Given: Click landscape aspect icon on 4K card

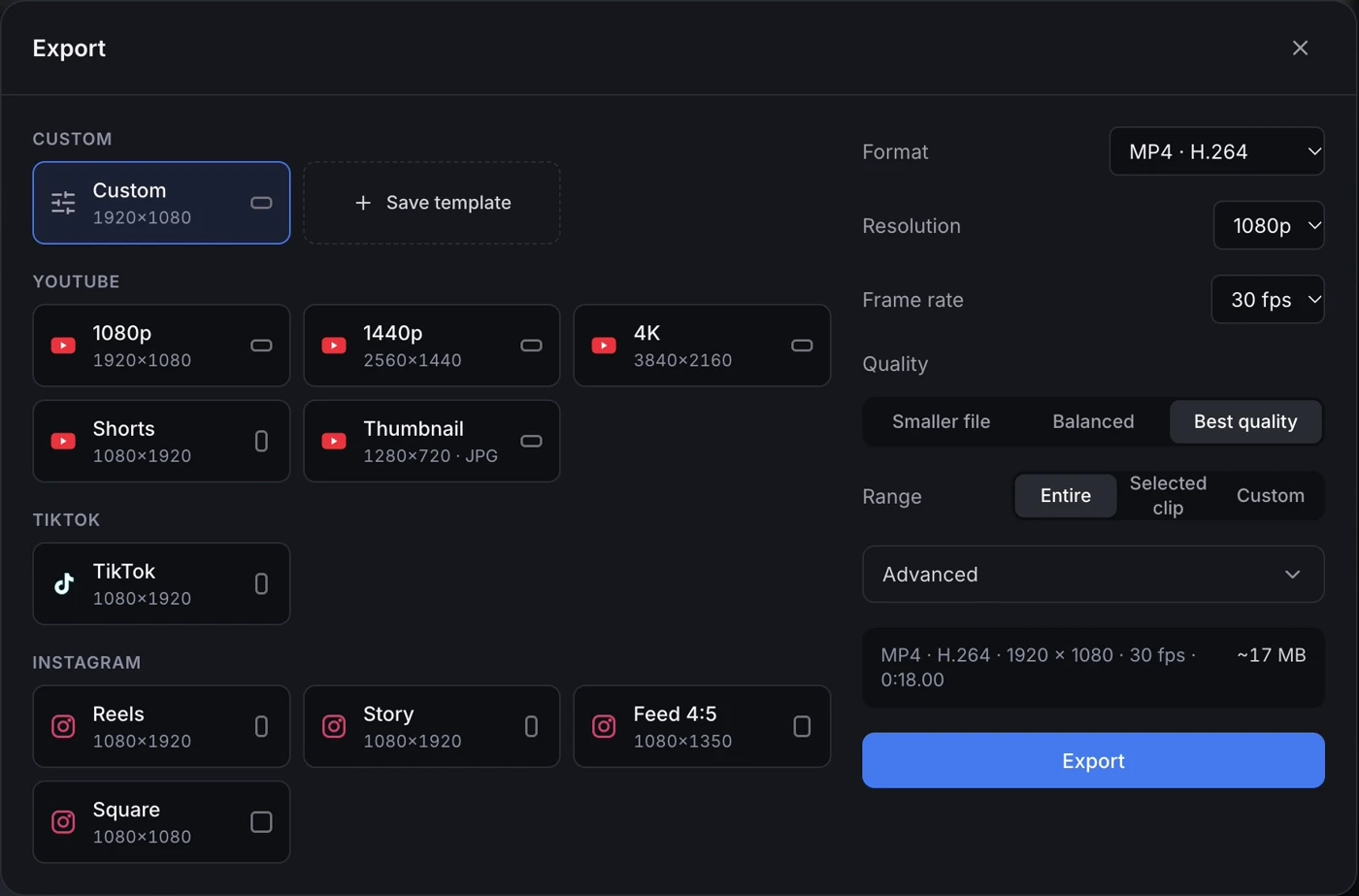Looking at the screenshot, I should pyautogui.click(x=802, y=346).
